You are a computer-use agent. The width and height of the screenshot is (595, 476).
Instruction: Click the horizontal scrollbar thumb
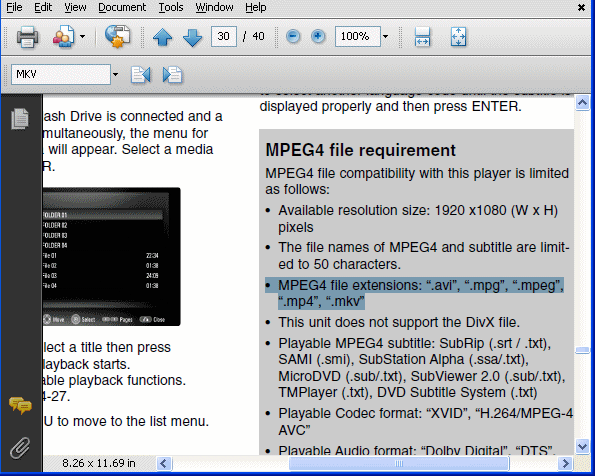click(x=399, y=463)
